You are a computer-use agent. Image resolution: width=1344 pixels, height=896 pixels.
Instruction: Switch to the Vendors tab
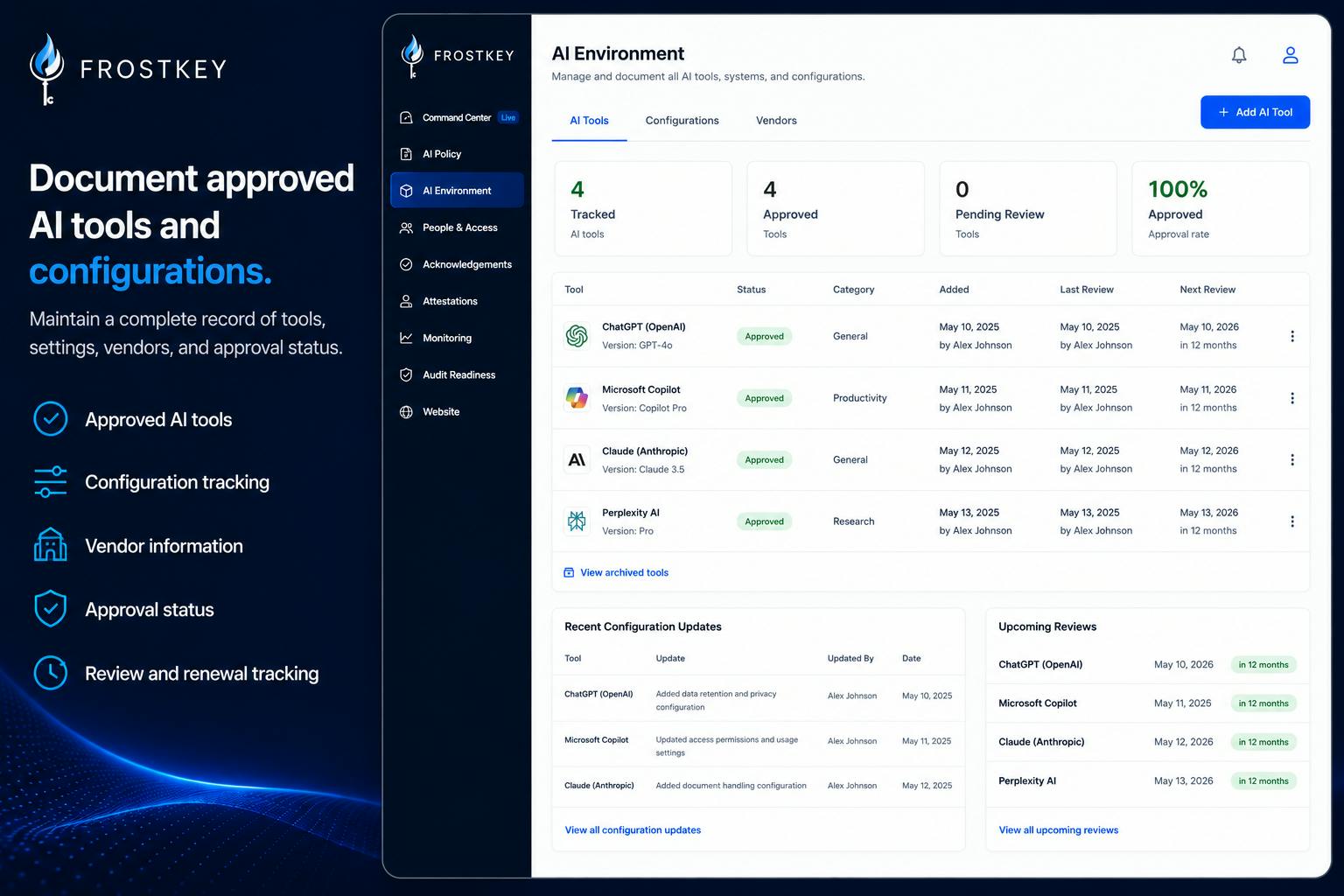[x=776, y=121]
